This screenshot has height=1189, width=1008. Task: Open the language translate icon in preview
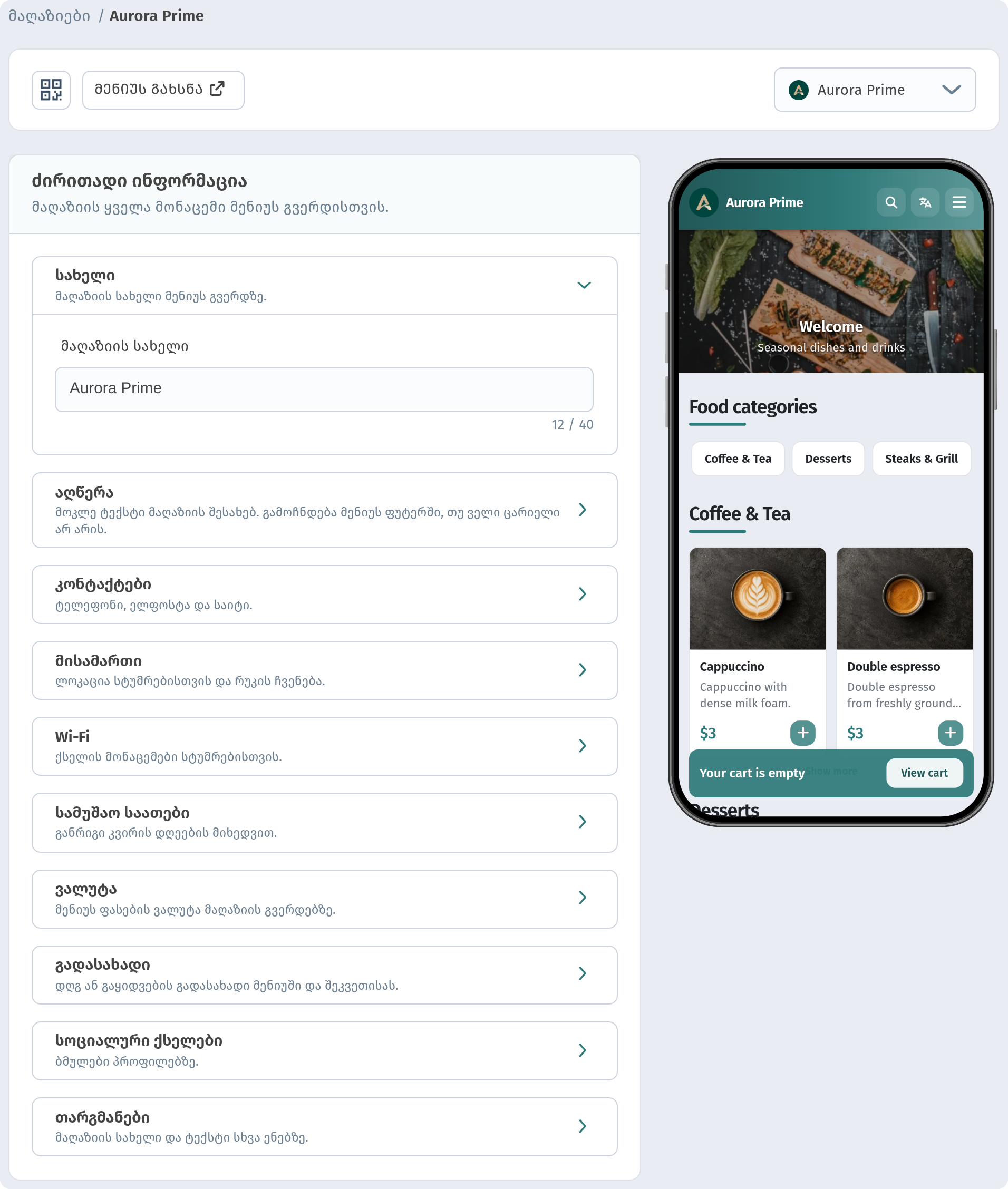[x=925, y=202]
